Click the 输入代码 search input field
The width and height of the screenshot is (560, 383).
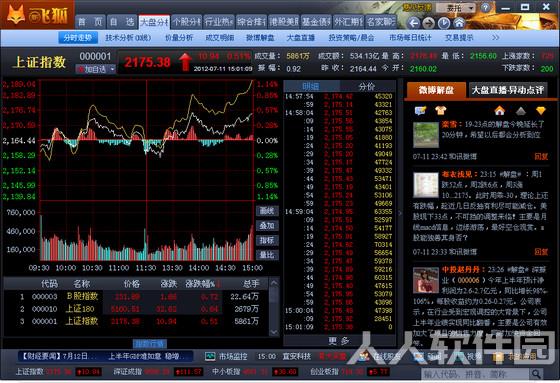[475, 374]
